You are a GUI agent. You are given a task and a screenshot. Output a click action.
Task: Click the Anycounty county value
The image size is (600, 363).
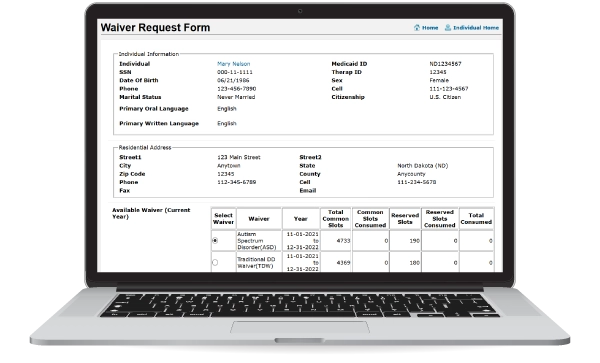point(411,174)
